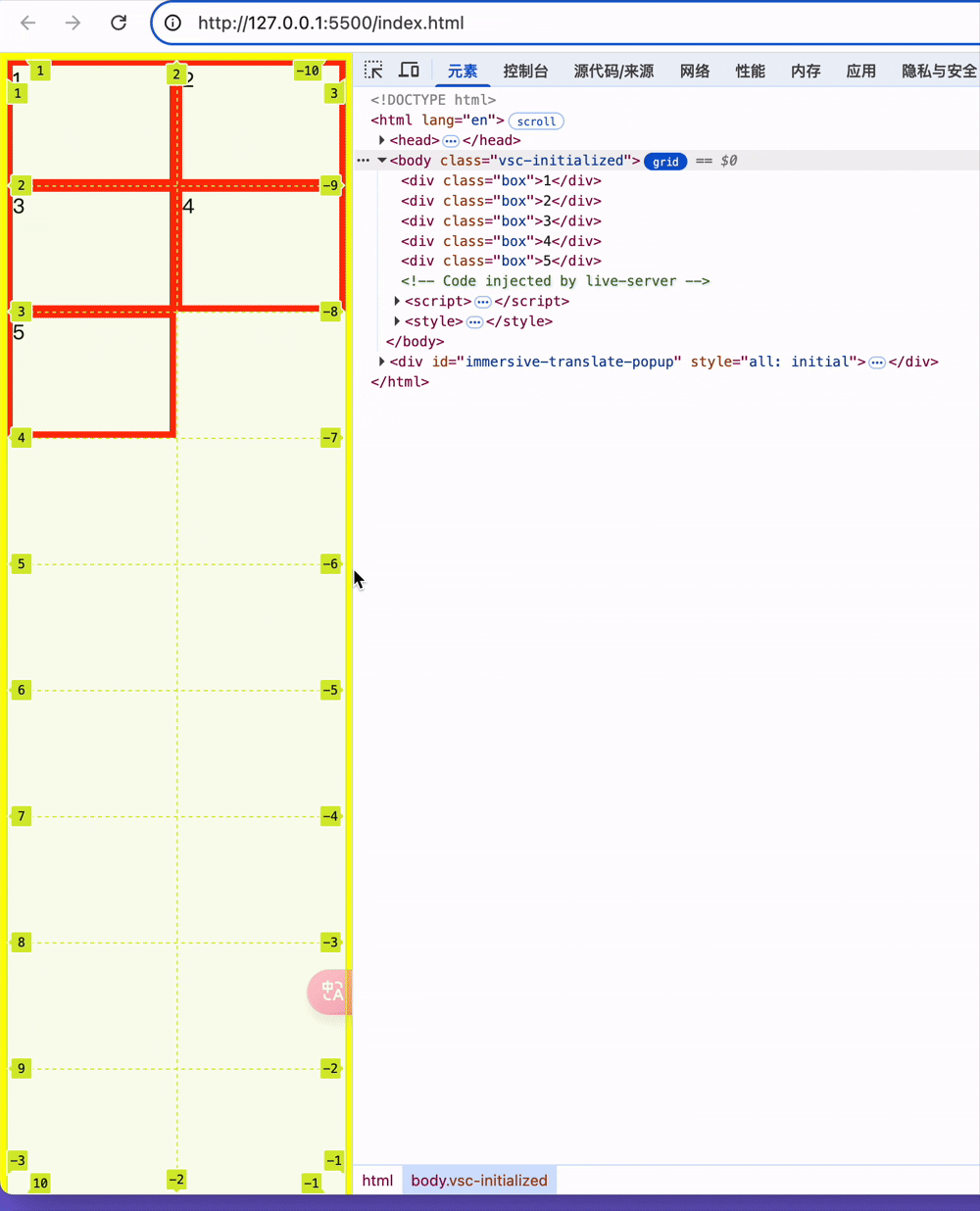Expand the immersive-translate-popup div node
The image size is (980, 1211).
click(x=382, y=362)
